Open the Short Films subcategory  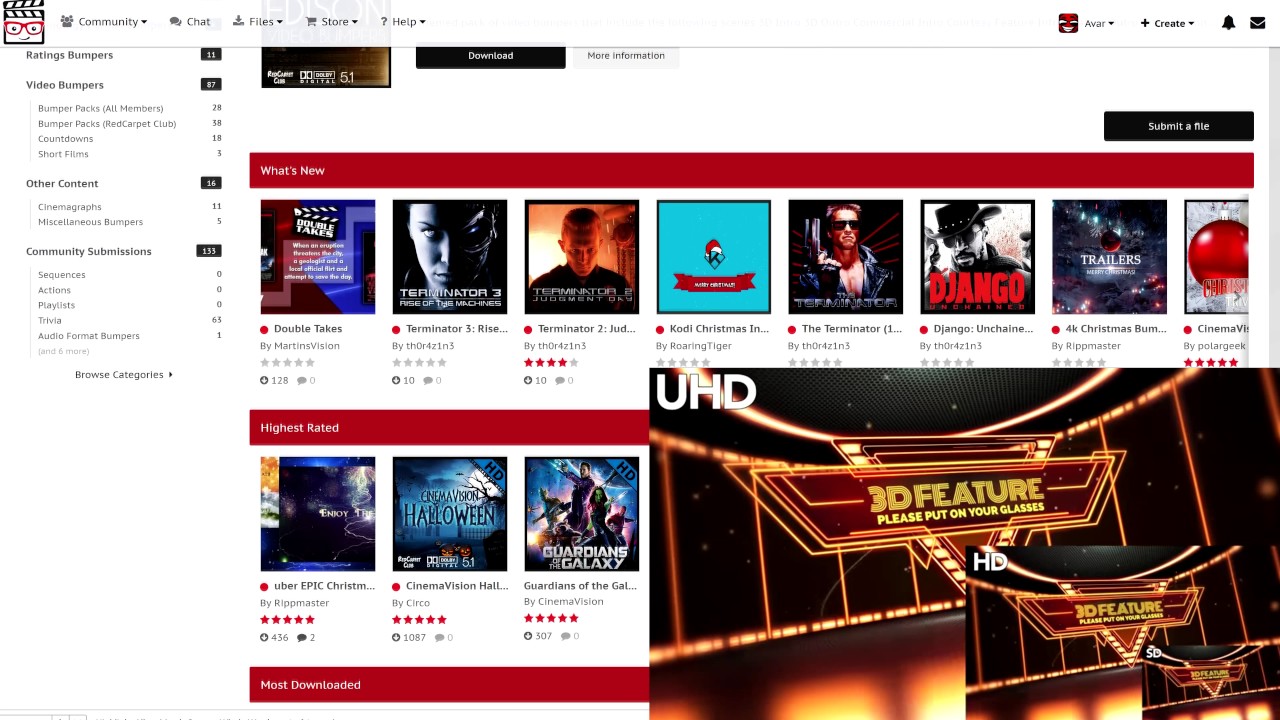[x=63, y=154]
